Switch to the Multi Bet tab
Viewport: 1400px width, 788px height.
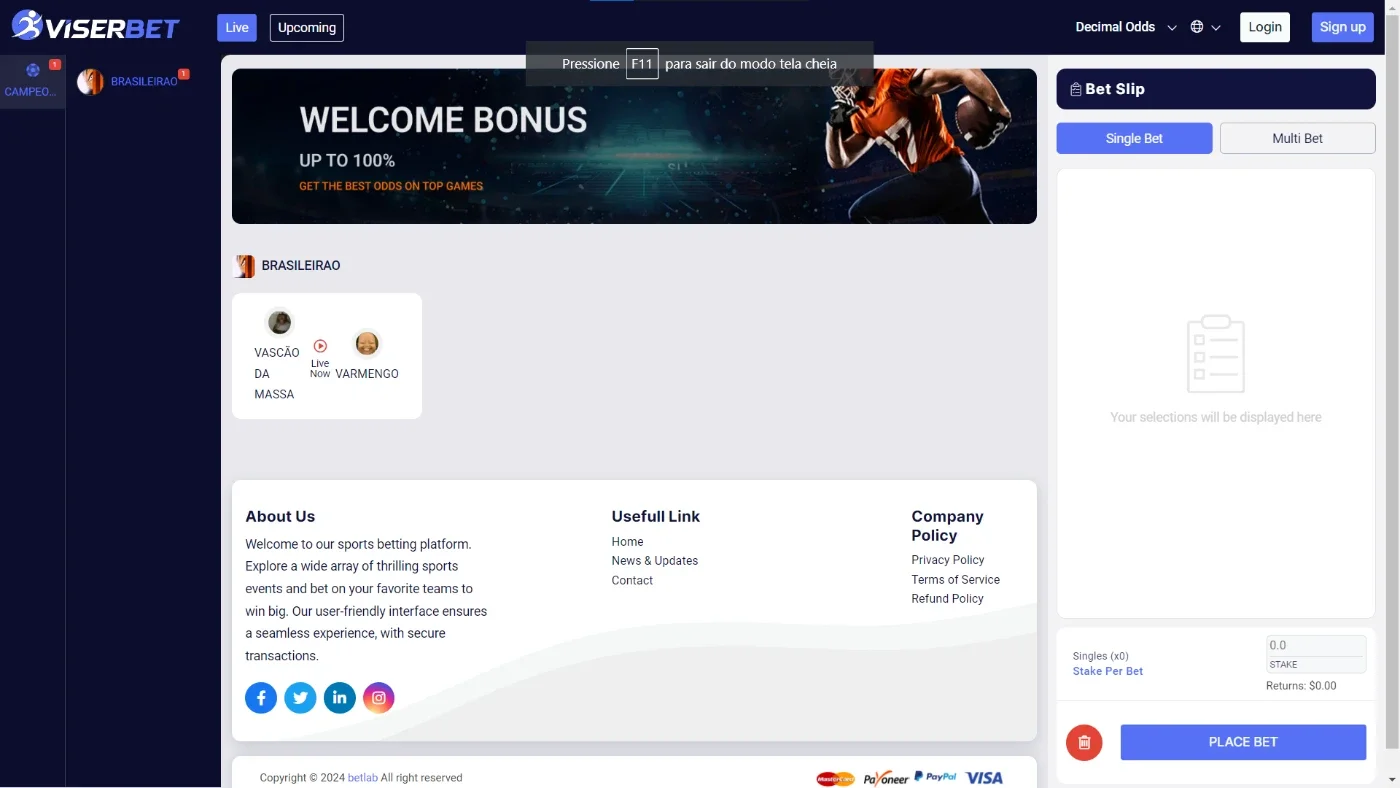tap(1298, 138)
